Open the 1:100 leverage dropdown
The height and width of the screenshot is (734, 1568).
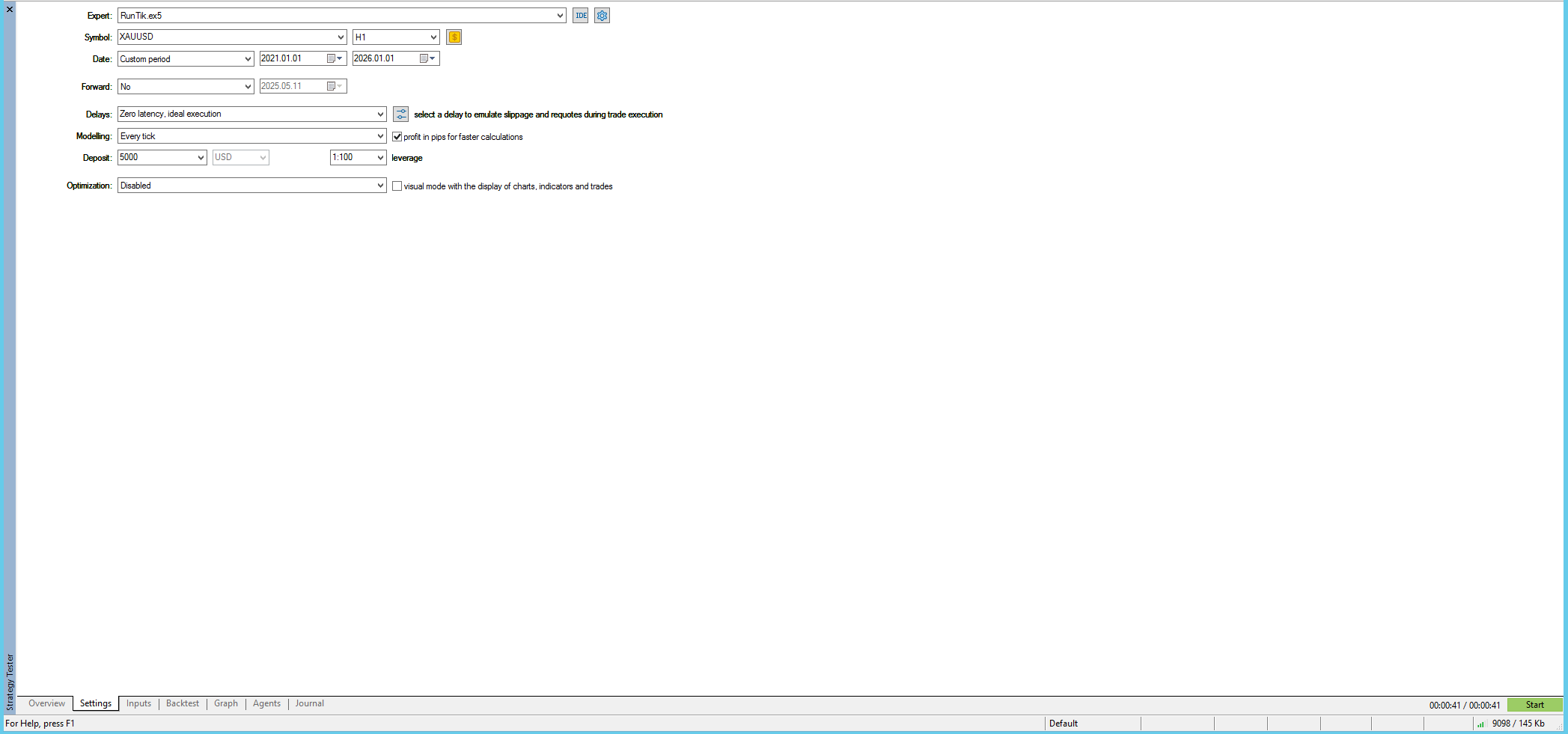(380, 158)
